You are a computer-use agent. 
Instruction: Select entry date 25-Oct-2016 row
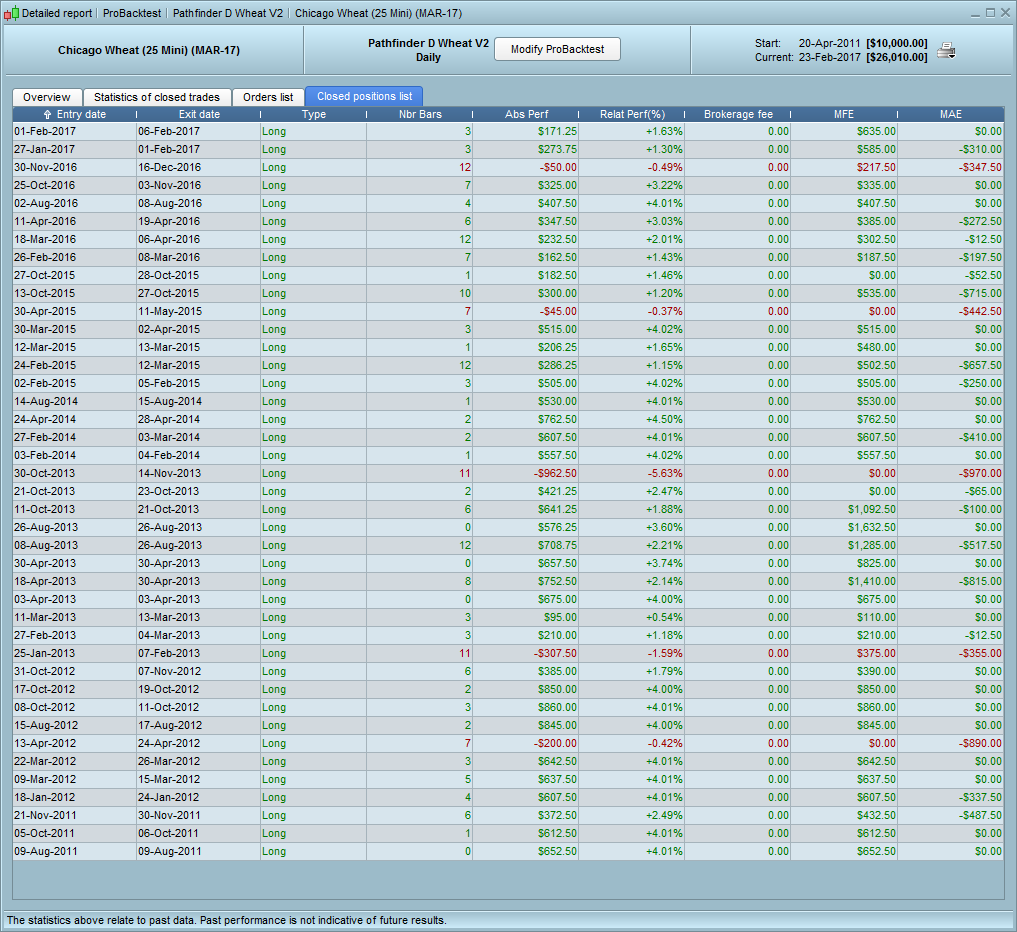click(x=508, y=185)
